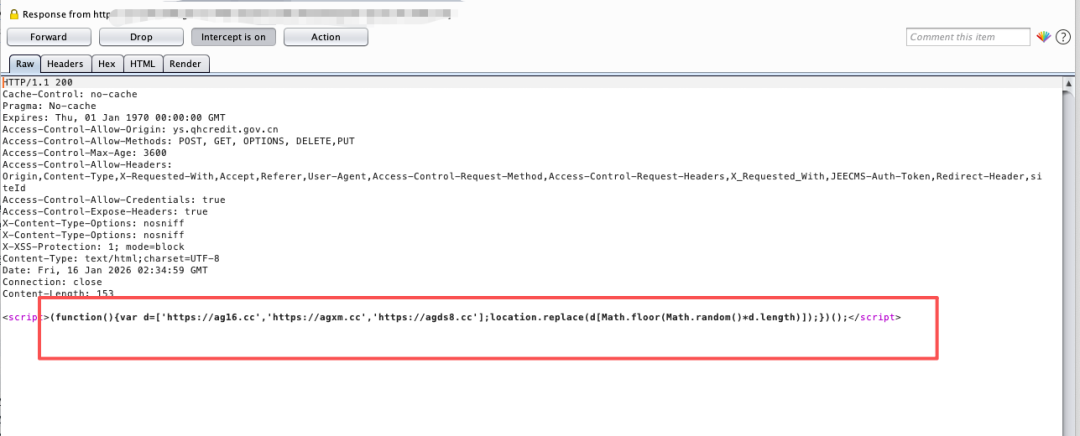
Task: Open the help question mark icon
Action: click(x=1063, y=37)
